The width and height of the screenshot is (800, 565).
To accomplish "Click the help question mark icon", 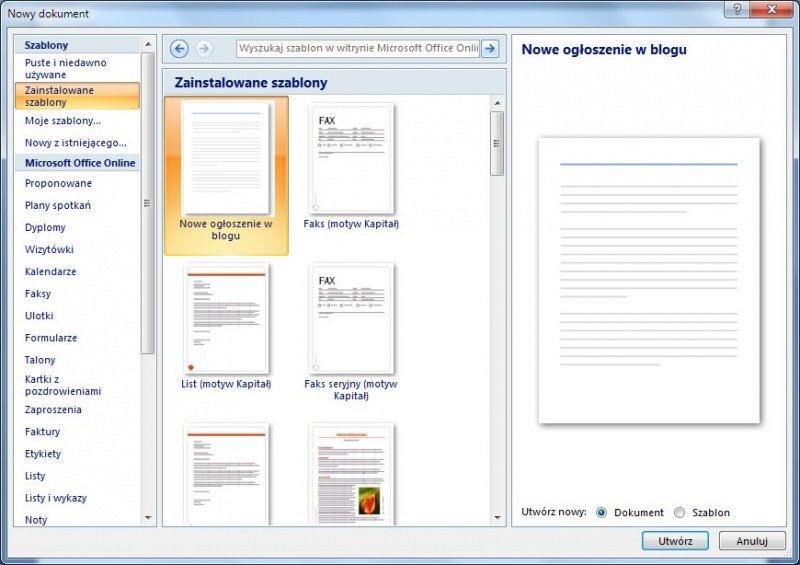I will 737,10.
